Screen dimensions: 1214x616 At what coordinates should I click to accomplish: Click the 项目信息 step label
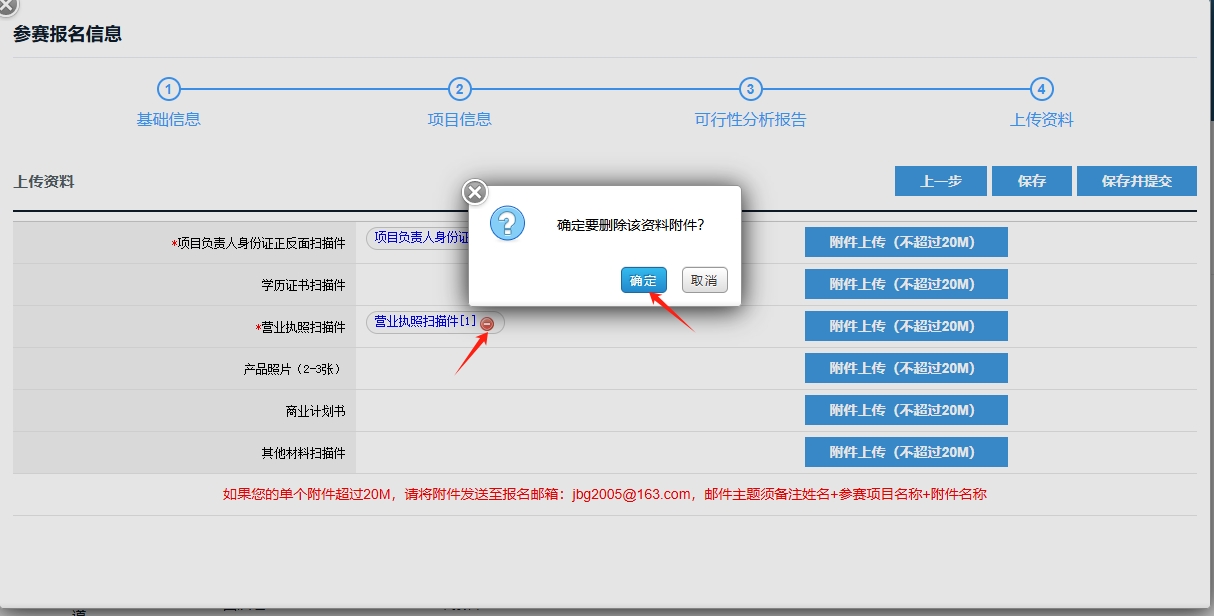tap(460, 119)
